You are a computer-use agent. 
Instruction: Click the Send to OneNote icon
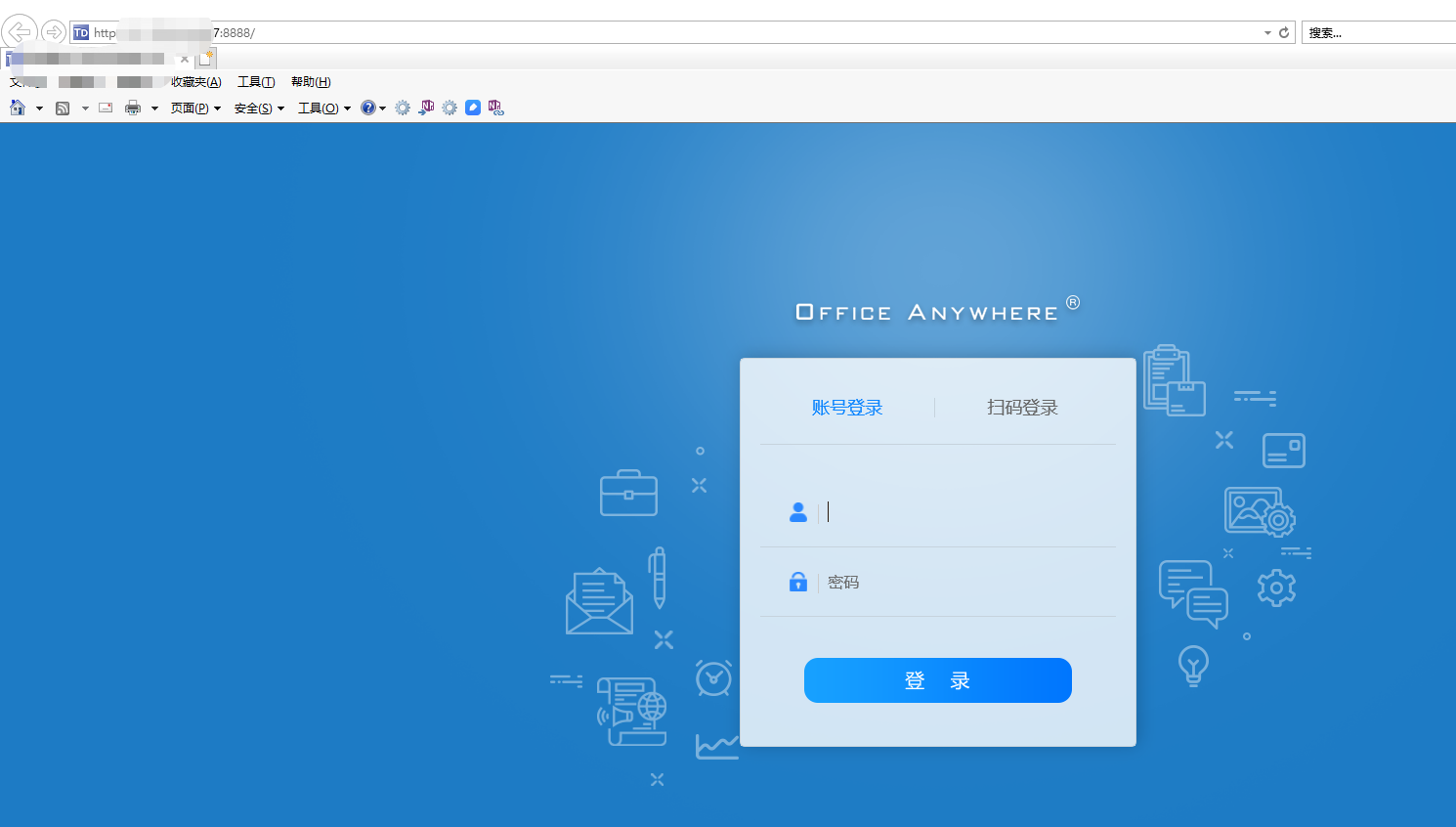426,108
